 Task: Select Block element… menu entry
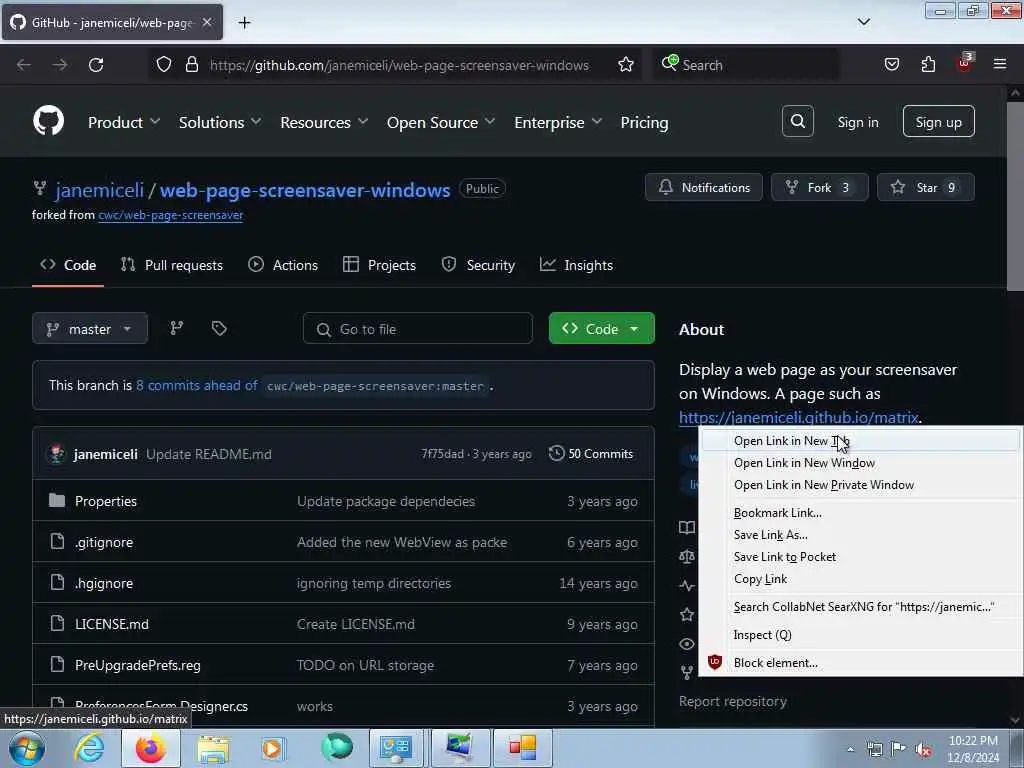click(x=859, y=663)
